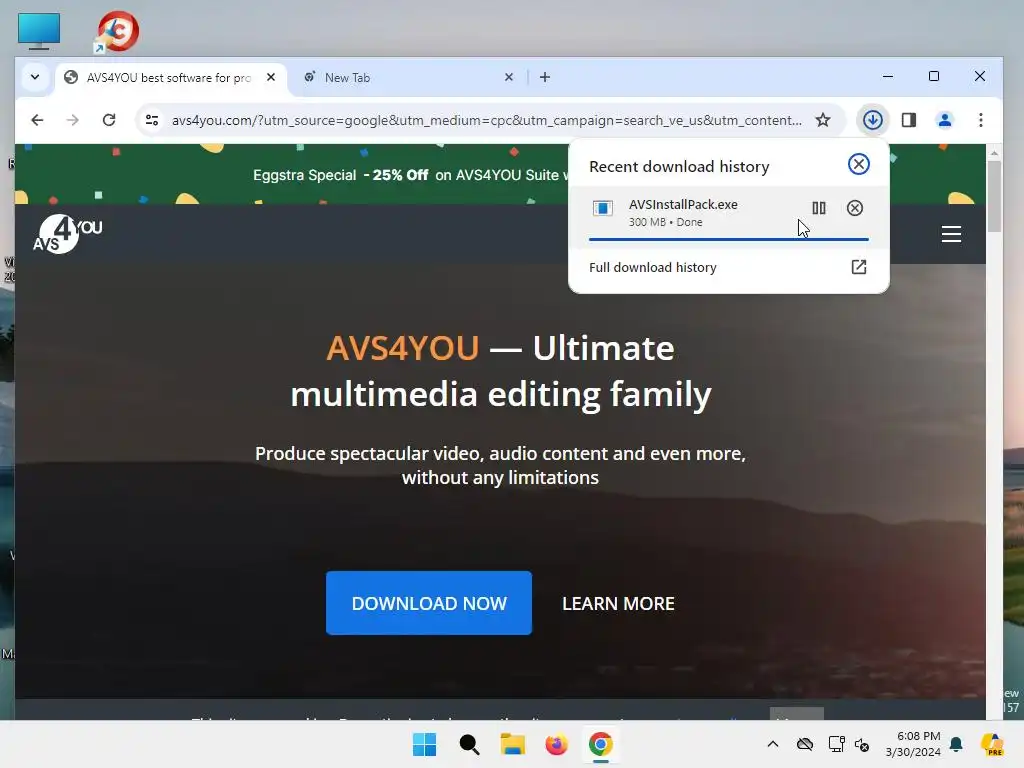Click the PRE widget icon in taskbar corner
Viewport: 1024px width, 768px height.
[992, 744]
